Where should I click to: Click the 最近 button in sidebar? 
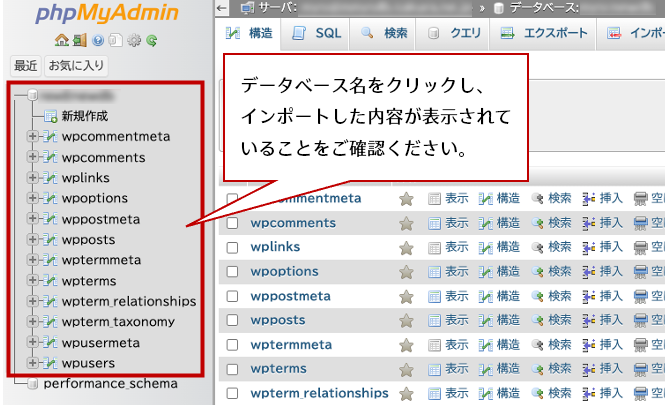point(26,66)
